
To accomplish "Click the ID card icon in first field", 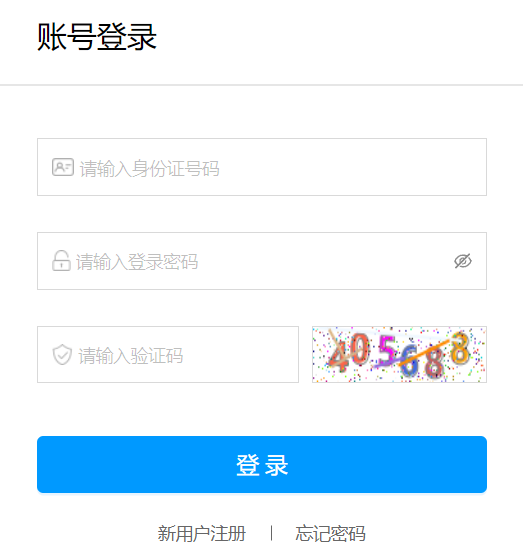I will (63, 167).
